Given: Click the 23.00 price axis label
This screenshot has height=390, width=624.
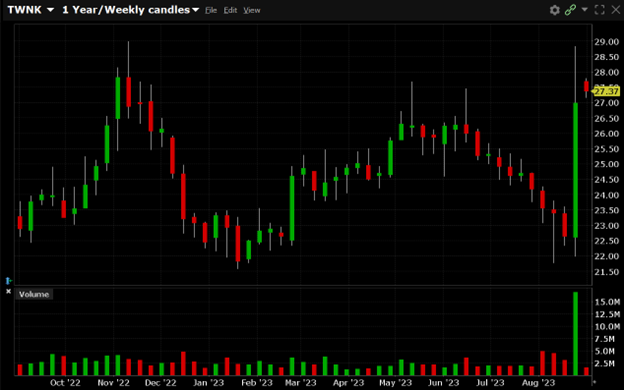Looking at the screenshot, I should pos(606,226).
